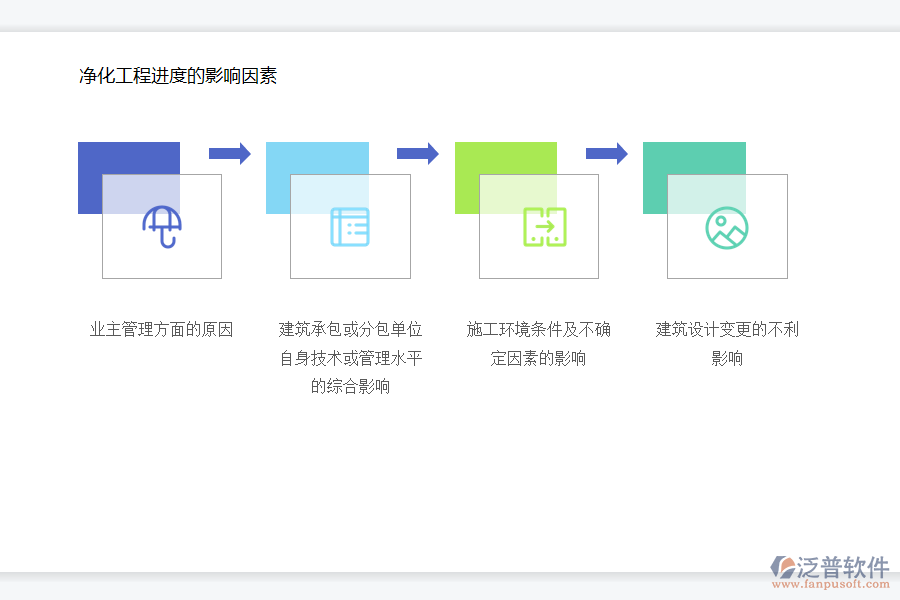Screen dimensions: 900x600
Task: Select the 建筑设计变更的不利影响 label
Action: pyautogui.click(x=727, y=344)
